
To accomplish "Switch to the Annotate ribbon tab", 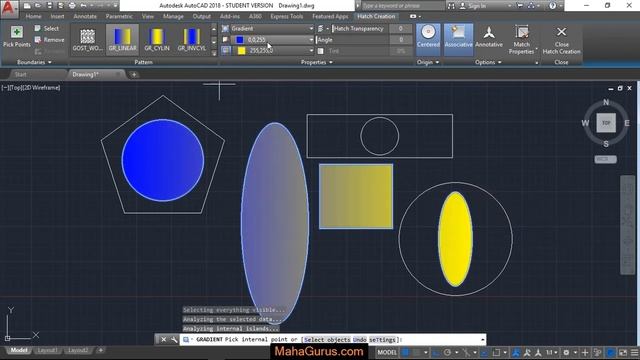I will tap(85, 16).
